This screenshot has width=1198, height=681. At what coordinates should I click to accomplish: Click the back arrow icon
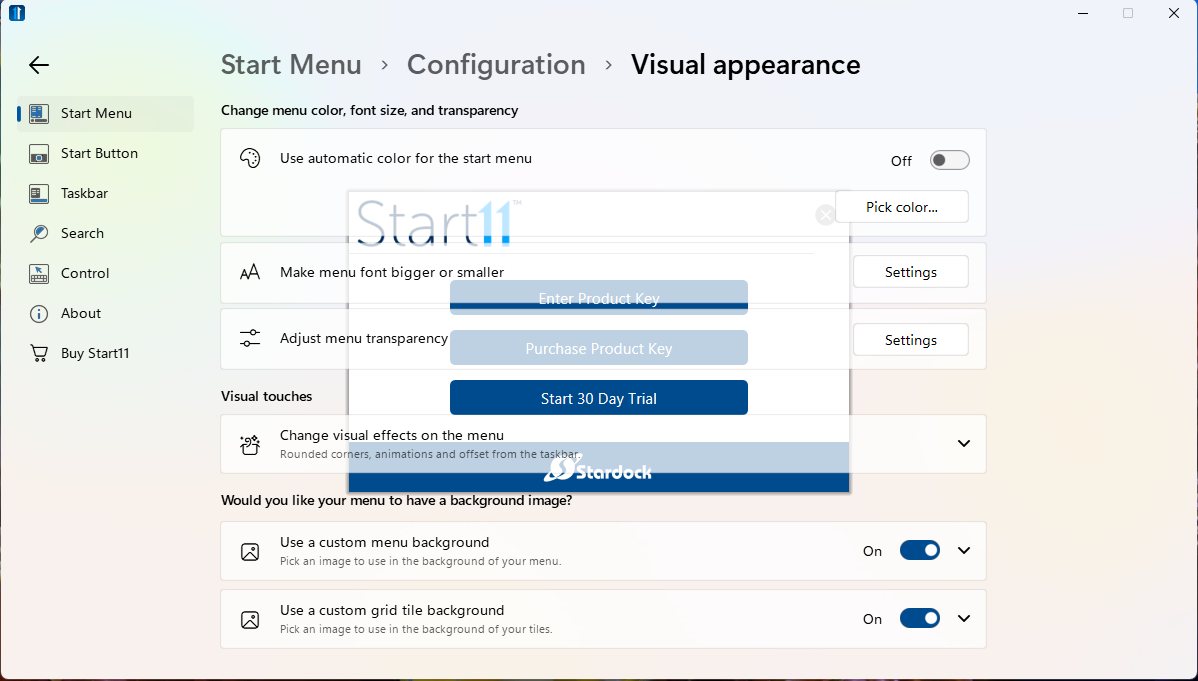[38, 65]
